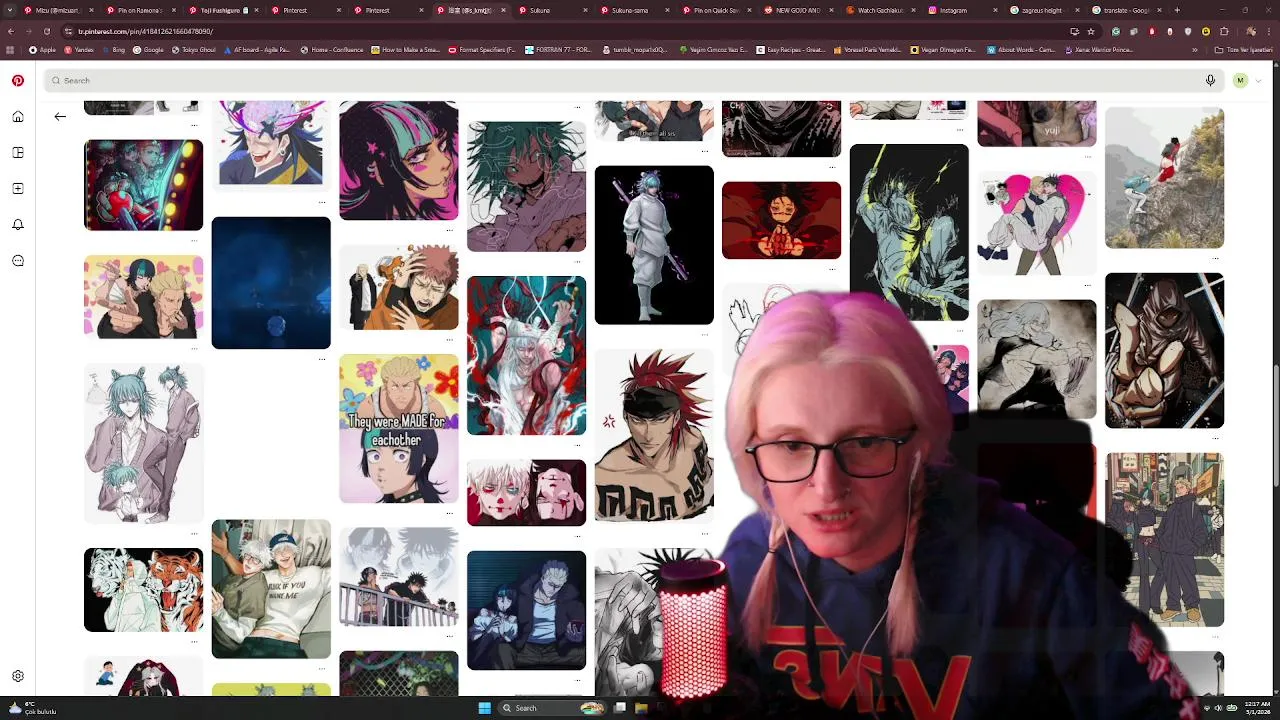Open the Windows Start menu
The height and width of the screenshot is (720, 1280).
point(484,708)
